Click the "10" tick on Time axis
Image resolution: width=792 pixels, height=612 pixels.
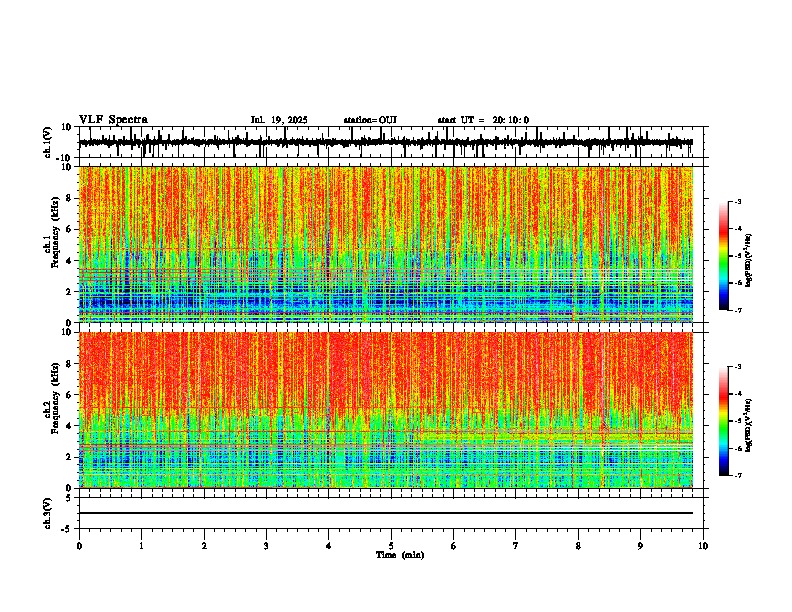[x=703, y=546]
